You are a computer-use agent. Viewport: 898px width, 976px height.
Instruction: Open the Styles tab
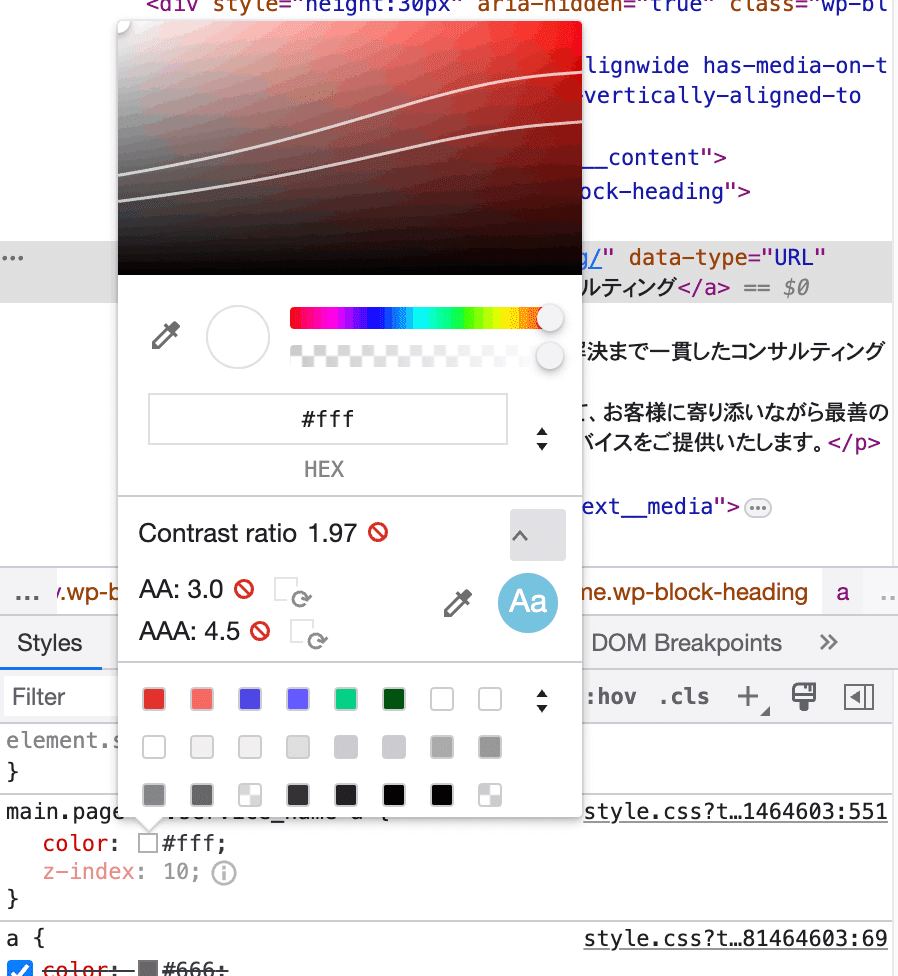coord(50,642)
